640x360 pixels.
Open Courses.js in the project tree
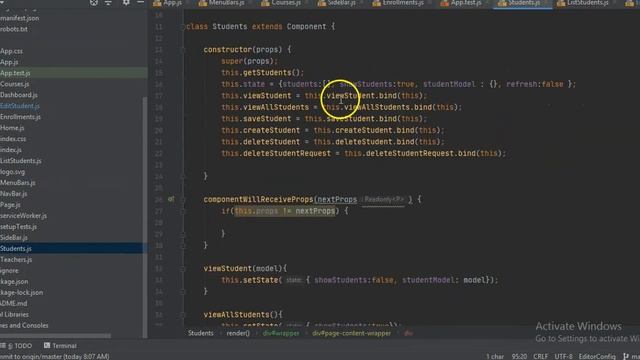click(x=15, y=84)
